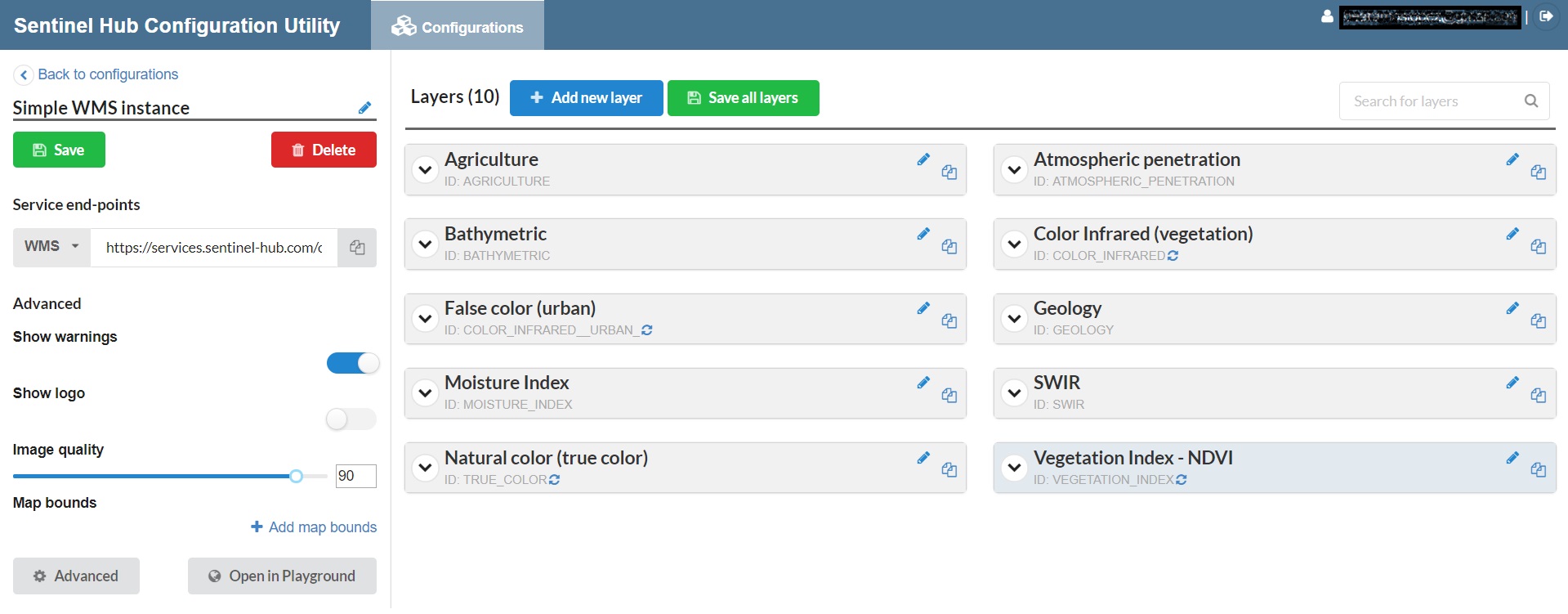Click the Layers (10) heading

tap(455, 96)
